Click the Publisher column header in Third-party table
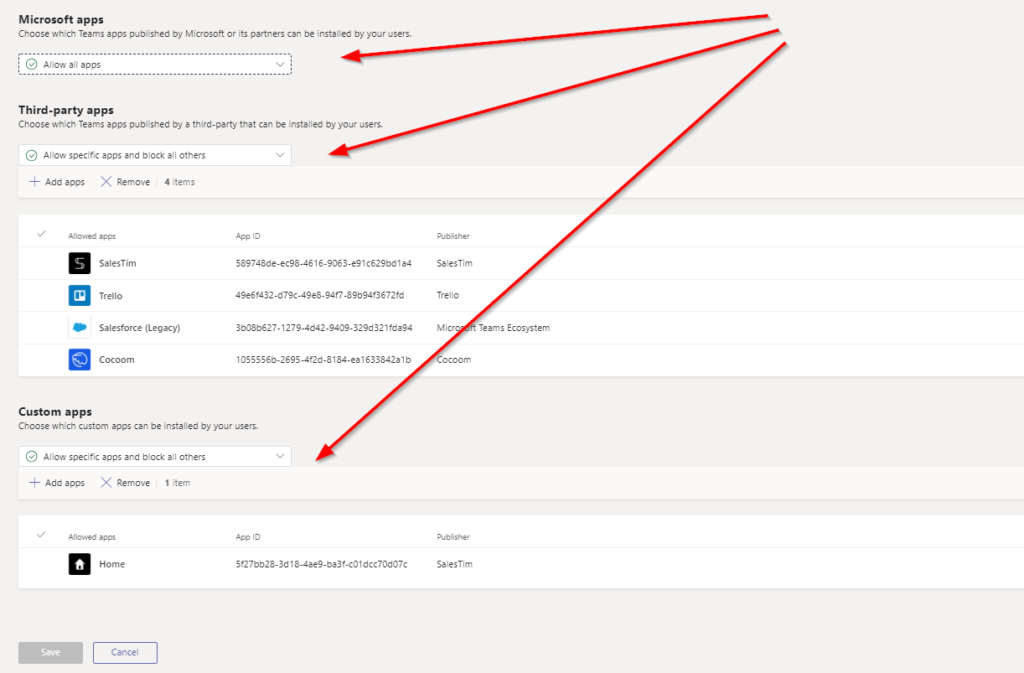Viewport: 1024px width, 673px height. click(453, 236)
